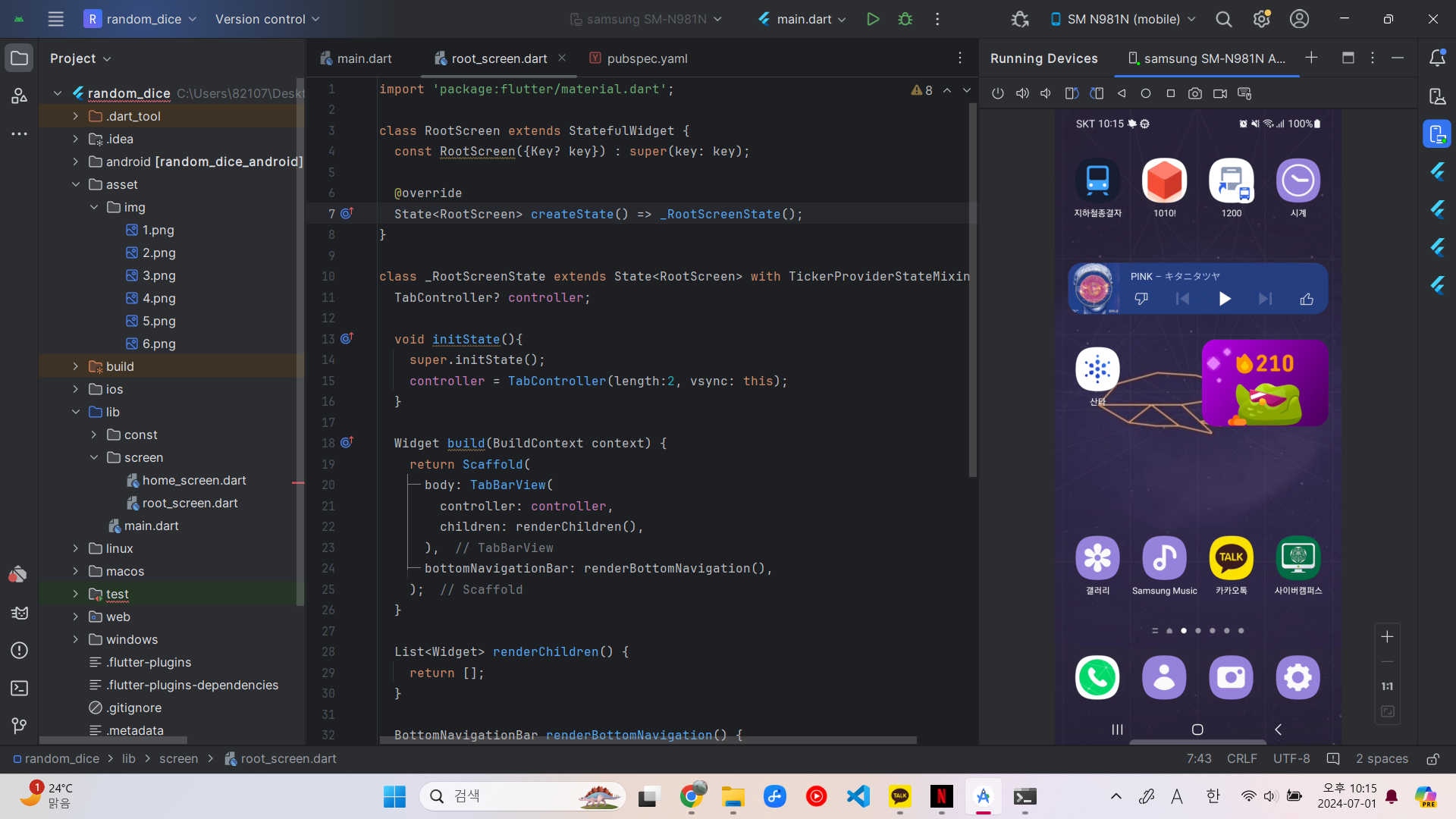
Task: Toggle the Project tool window folder icon
Action: [20, 58]
